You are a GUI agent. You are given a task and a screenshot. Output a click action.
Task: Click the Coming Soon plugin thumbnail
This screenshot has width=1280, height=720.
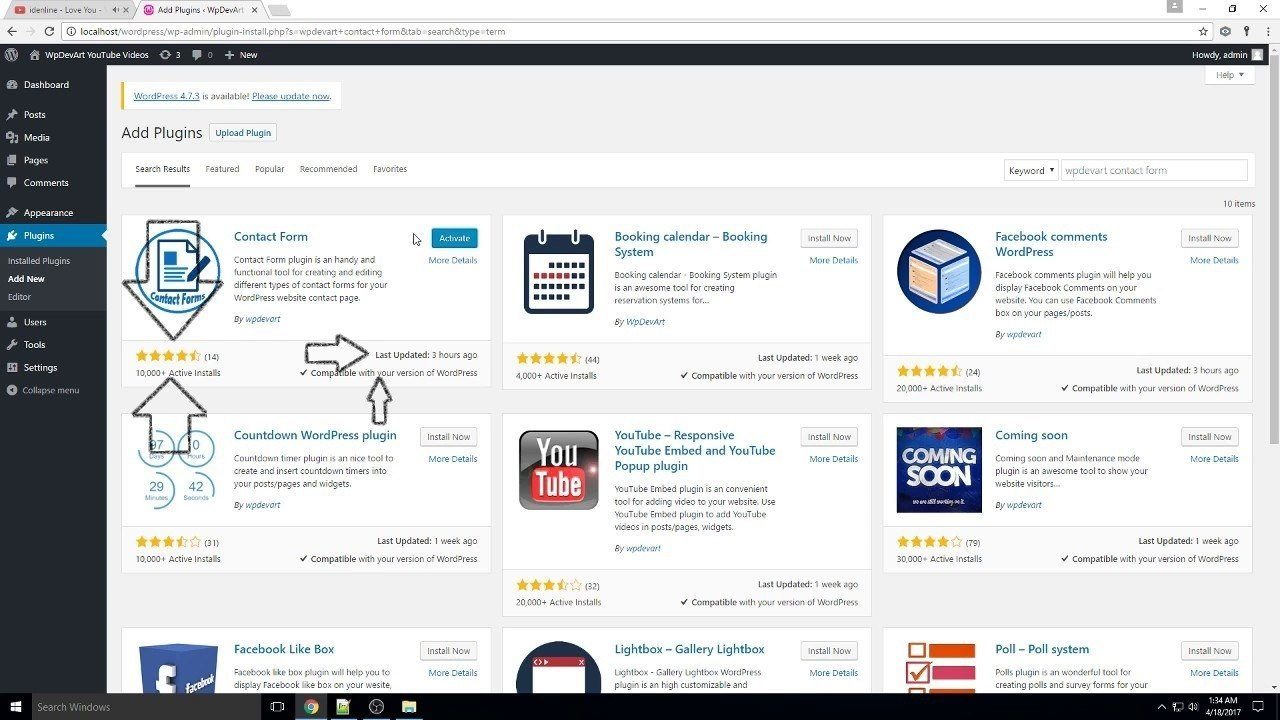939,471
